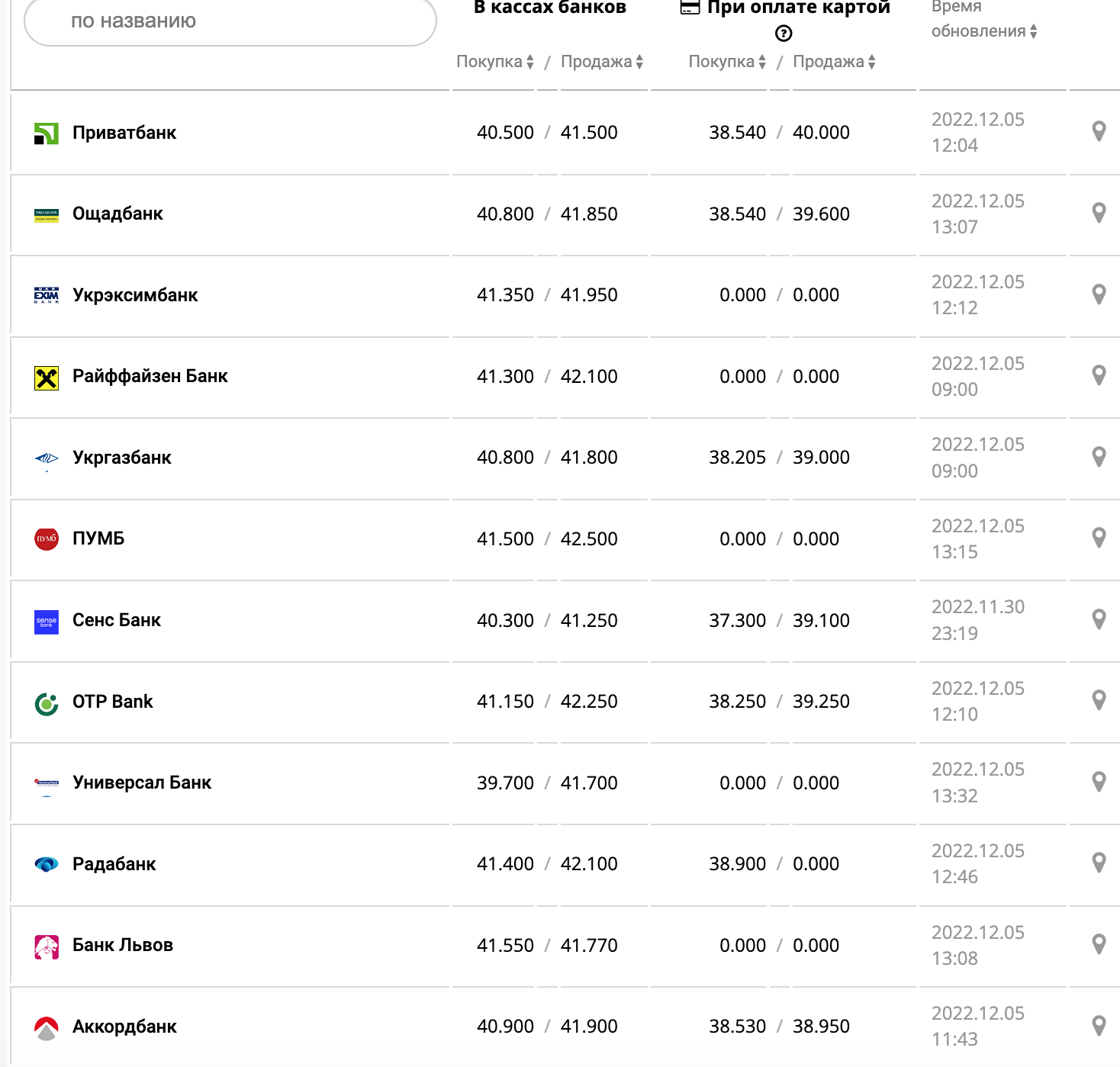Viewport: 1120px width, 1067px height.
Task: Click the Радабанк map pin icon
Action: coord(1099,863)
